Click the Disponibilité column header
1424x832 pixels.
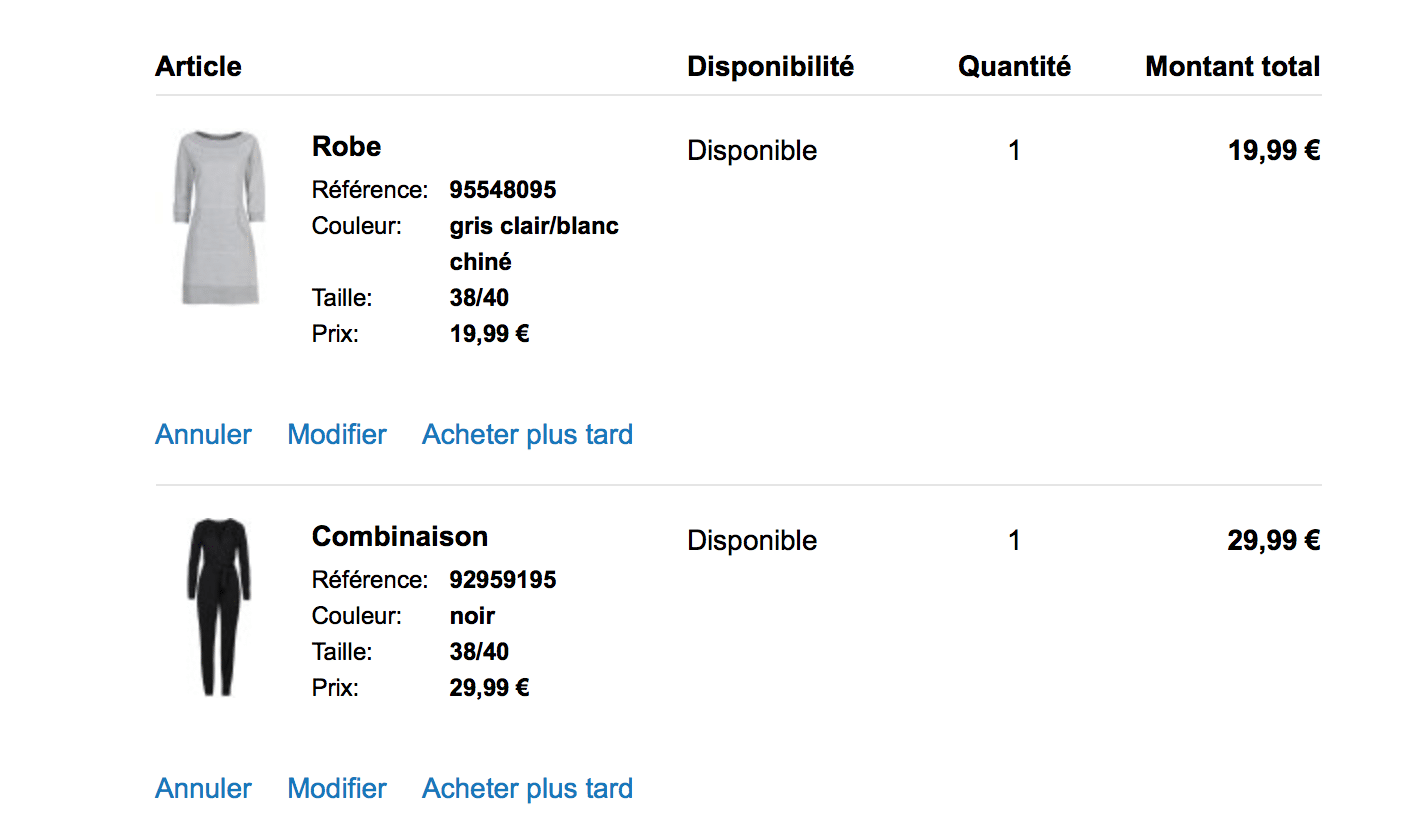pyautogui.click(x=770, y=67)
